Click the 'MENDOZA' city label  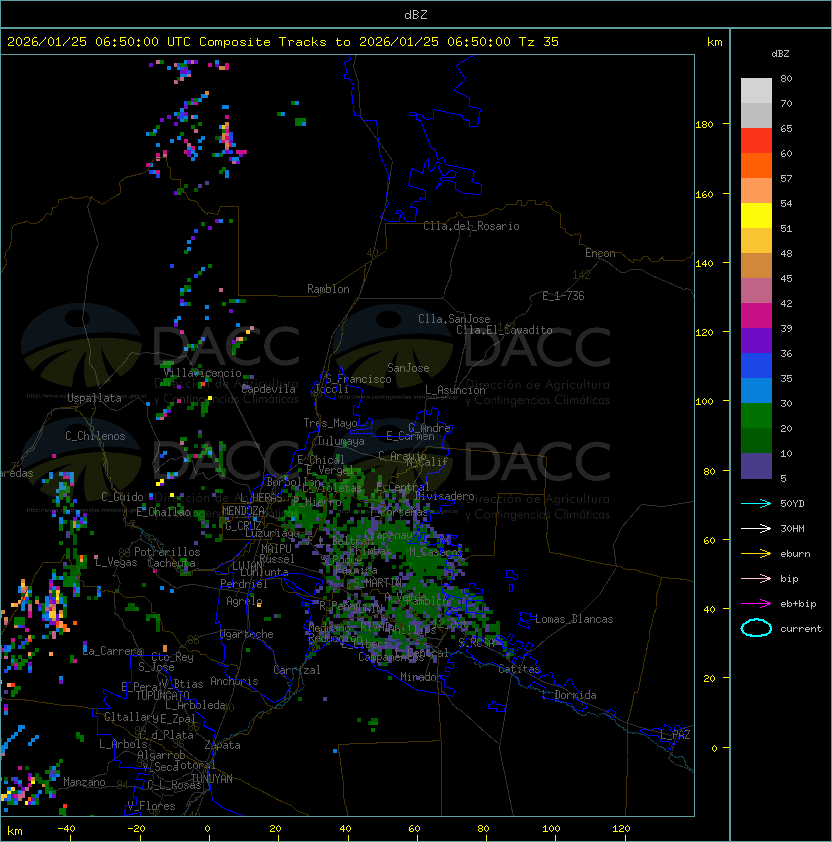point(243,511)
